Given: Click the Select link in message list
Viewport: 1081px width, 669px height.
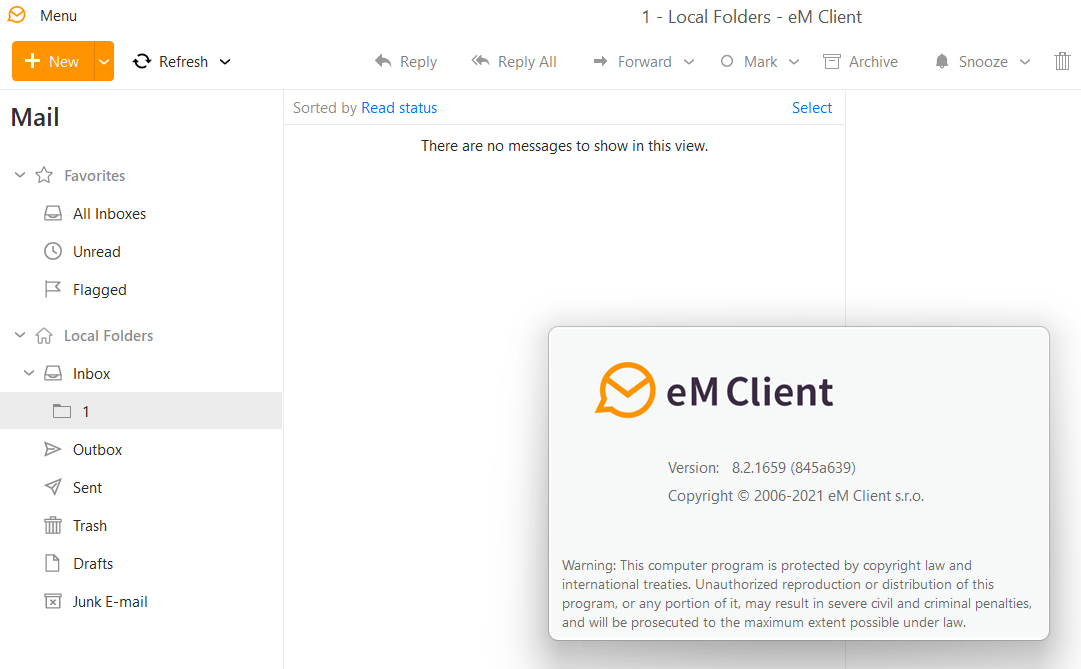Looking at the screenshot, I should pyautogui.click(x=811, y=108).
